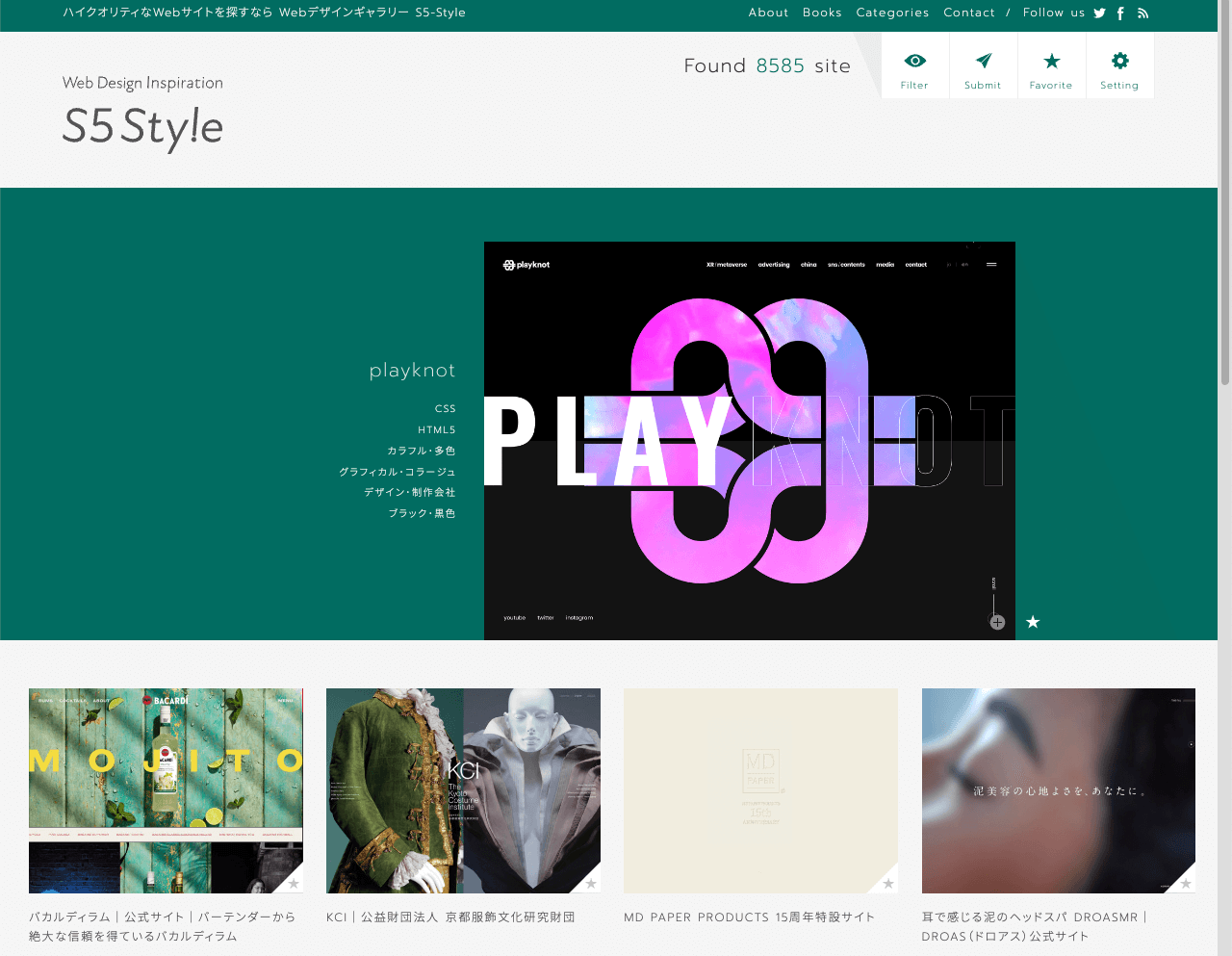
Task: Open the Books menu item
Action: [x=822, y=13]
